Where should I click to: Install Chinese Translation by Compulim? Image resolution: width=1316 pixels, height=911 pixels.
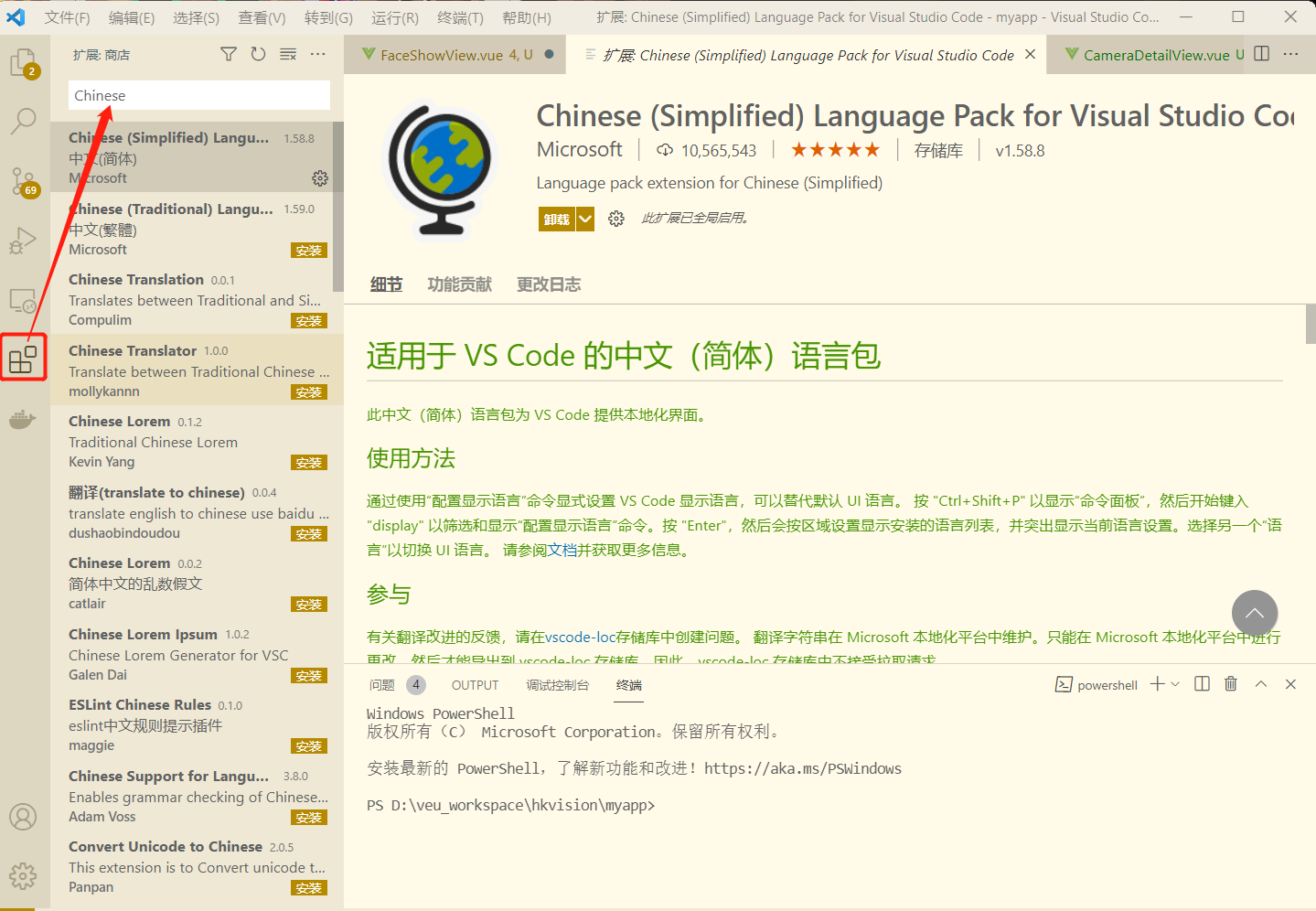(x=309, y=321)
